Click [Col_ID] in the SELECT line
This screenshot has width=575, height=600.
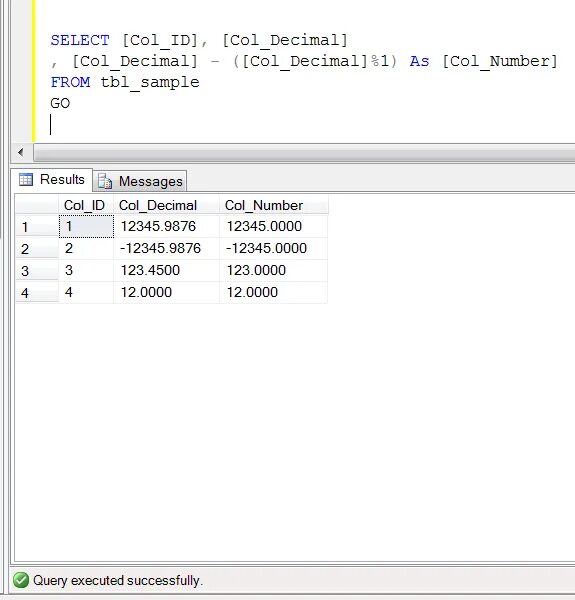pos(160,41)
